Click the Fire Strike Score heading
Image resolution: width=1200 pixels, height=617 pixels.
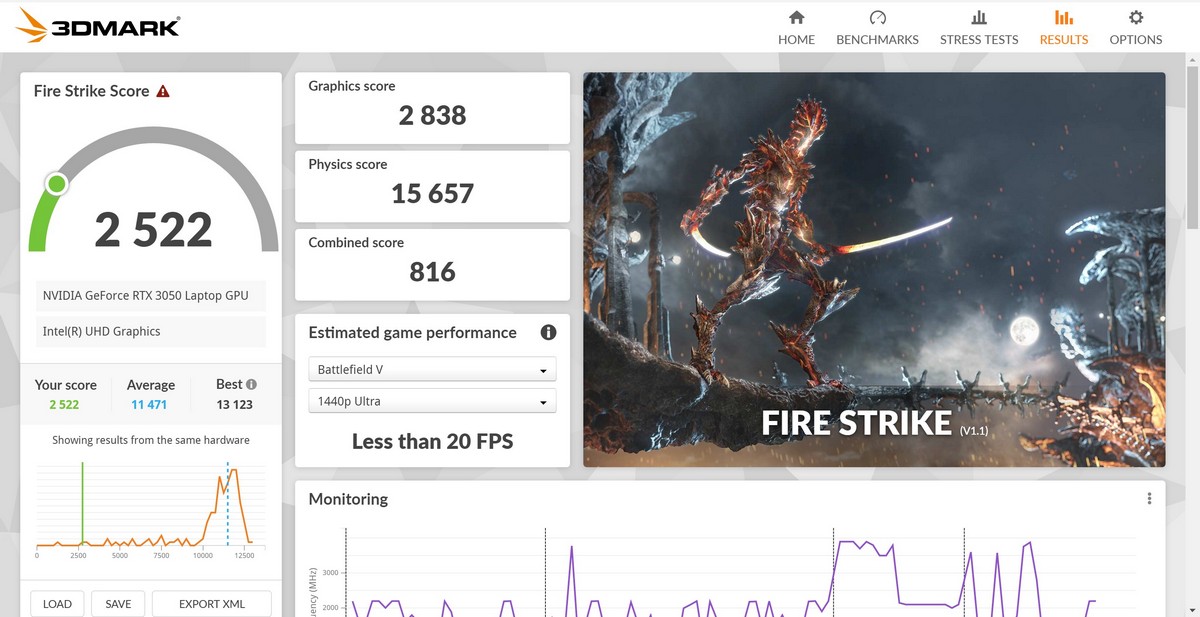click(91, 91)
